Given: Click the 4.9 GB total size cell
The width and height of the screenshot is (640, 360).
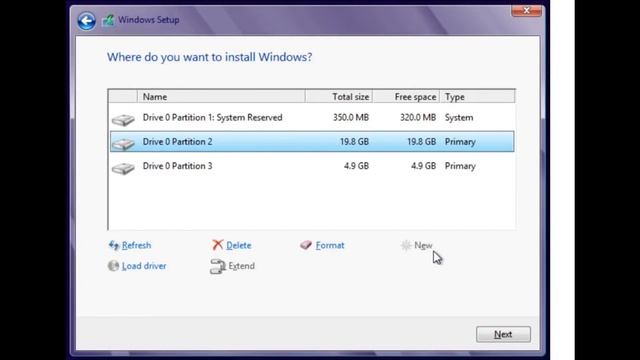Looking at the screenshot, I should coord(356,166).
